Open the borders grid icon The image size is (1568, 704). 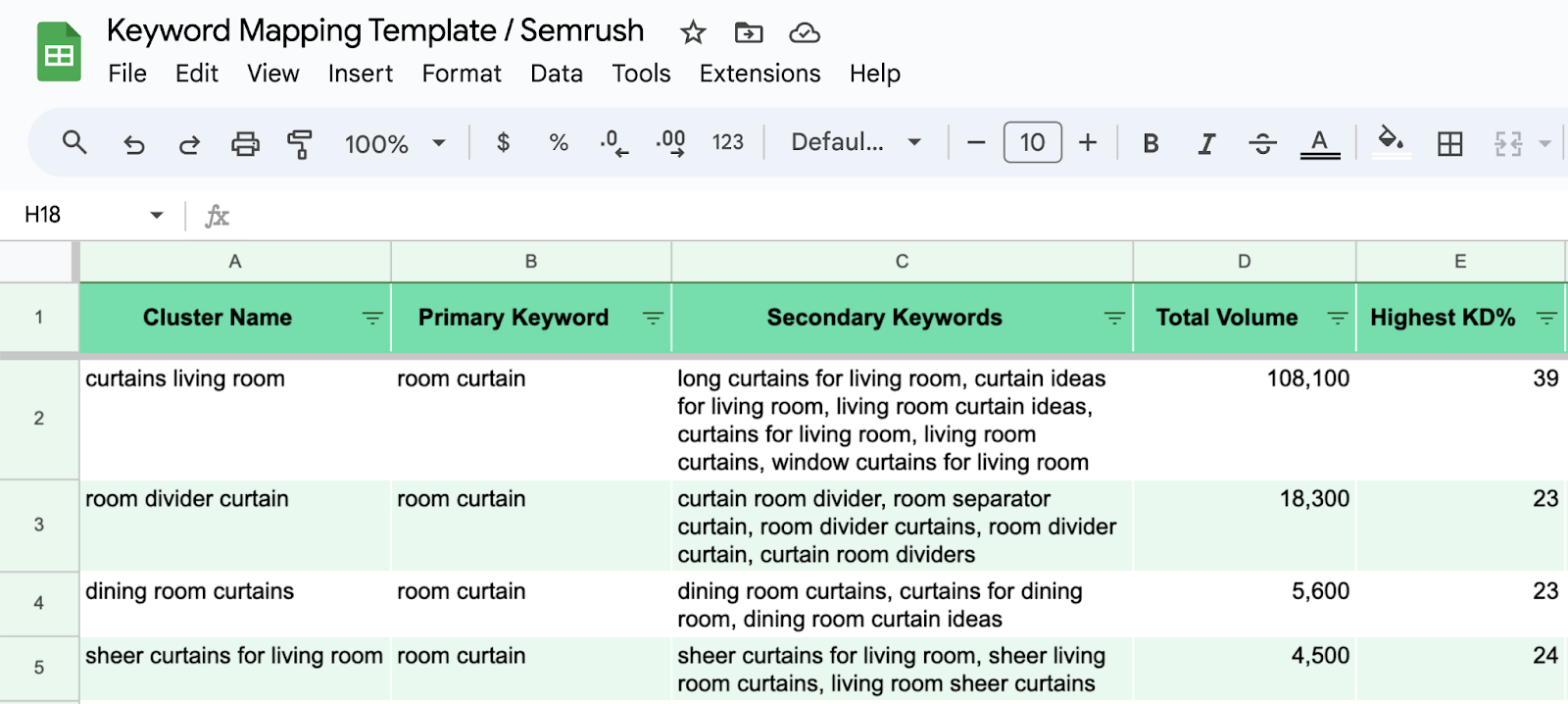1449,144
